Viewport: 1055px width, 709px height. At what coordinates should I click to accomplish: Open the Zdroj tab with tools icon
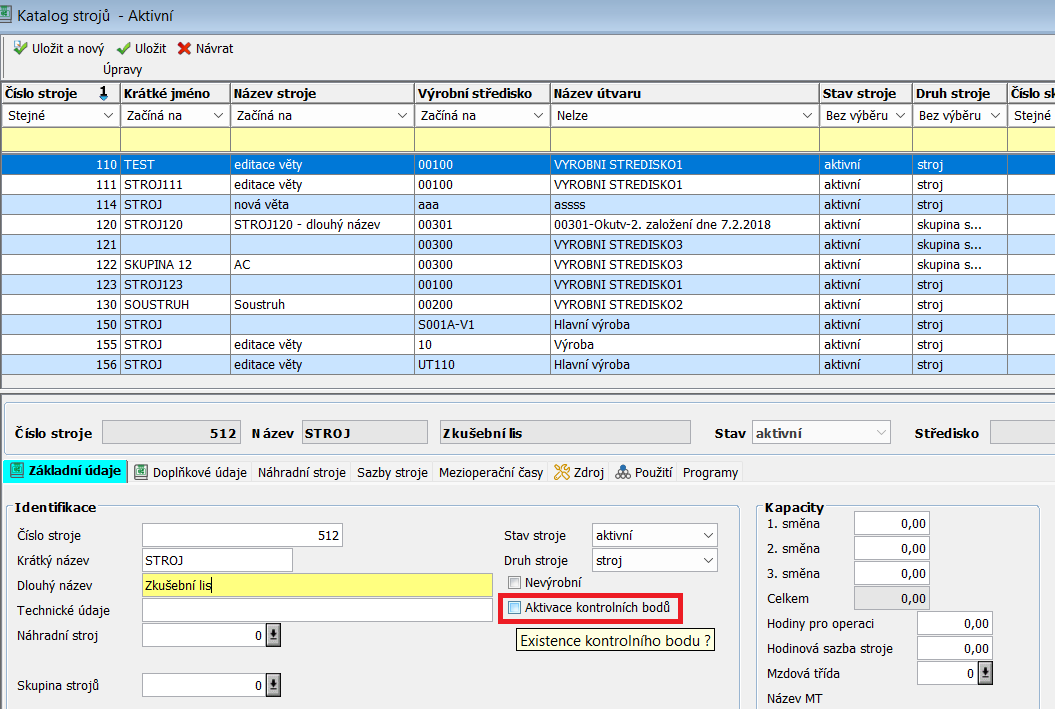(579, 473)
